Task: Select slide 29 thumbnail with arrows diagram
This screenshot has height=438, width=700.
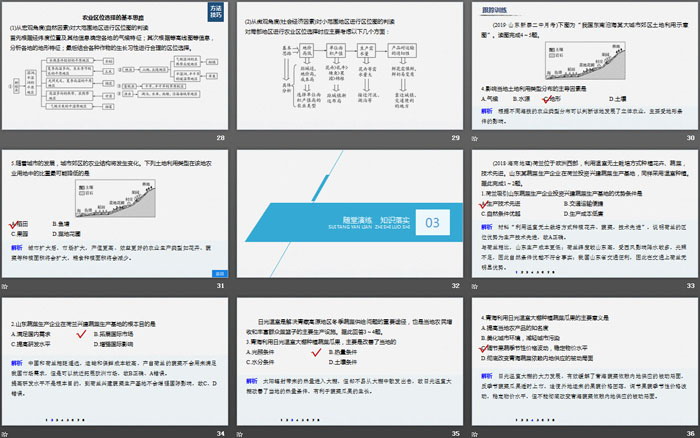Action: pyautogui.click(x=350, y=66)
